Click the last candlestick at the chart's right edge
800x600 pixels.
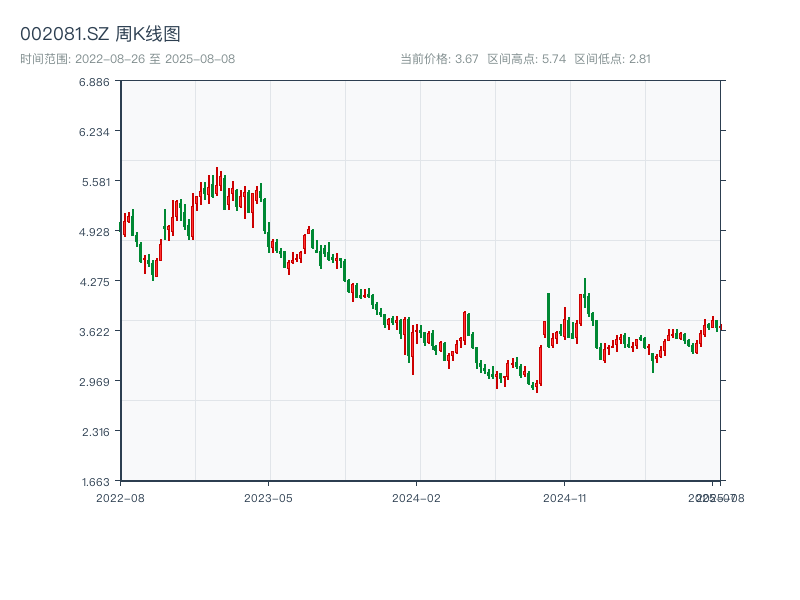[x=720, y=328]
